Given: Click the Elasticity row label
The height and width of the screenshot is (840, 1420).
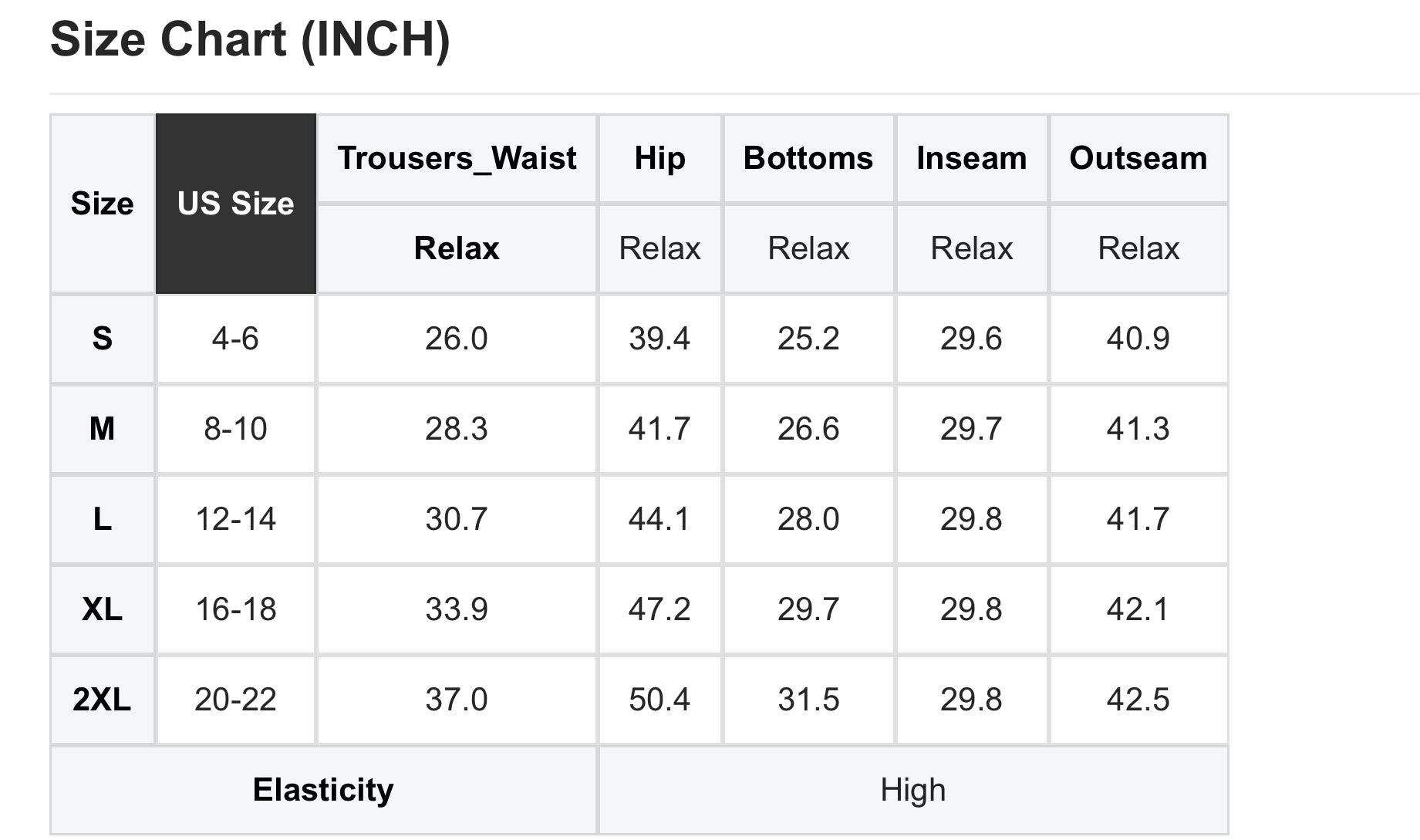Looking at the screenshot, I should (x=323, y=790).
